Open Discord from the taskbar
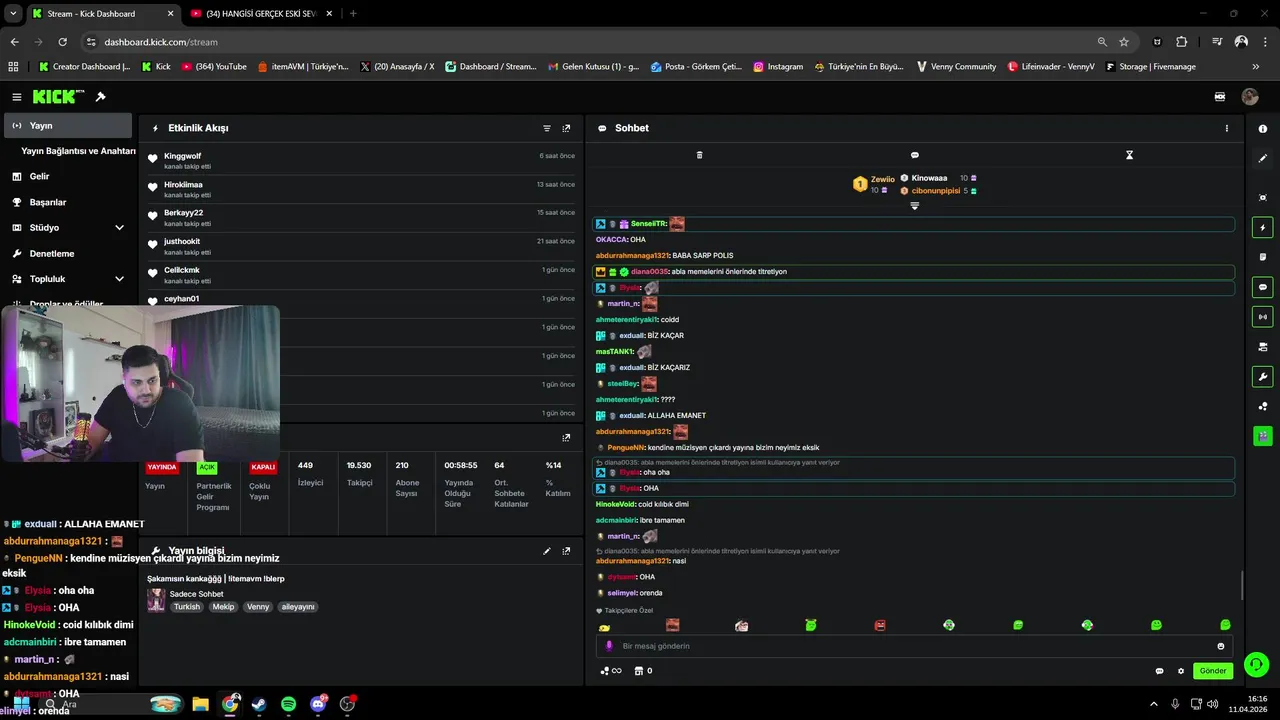This screenshot has width=1280, height=720. pyautogui.click(x=319, y=704)
